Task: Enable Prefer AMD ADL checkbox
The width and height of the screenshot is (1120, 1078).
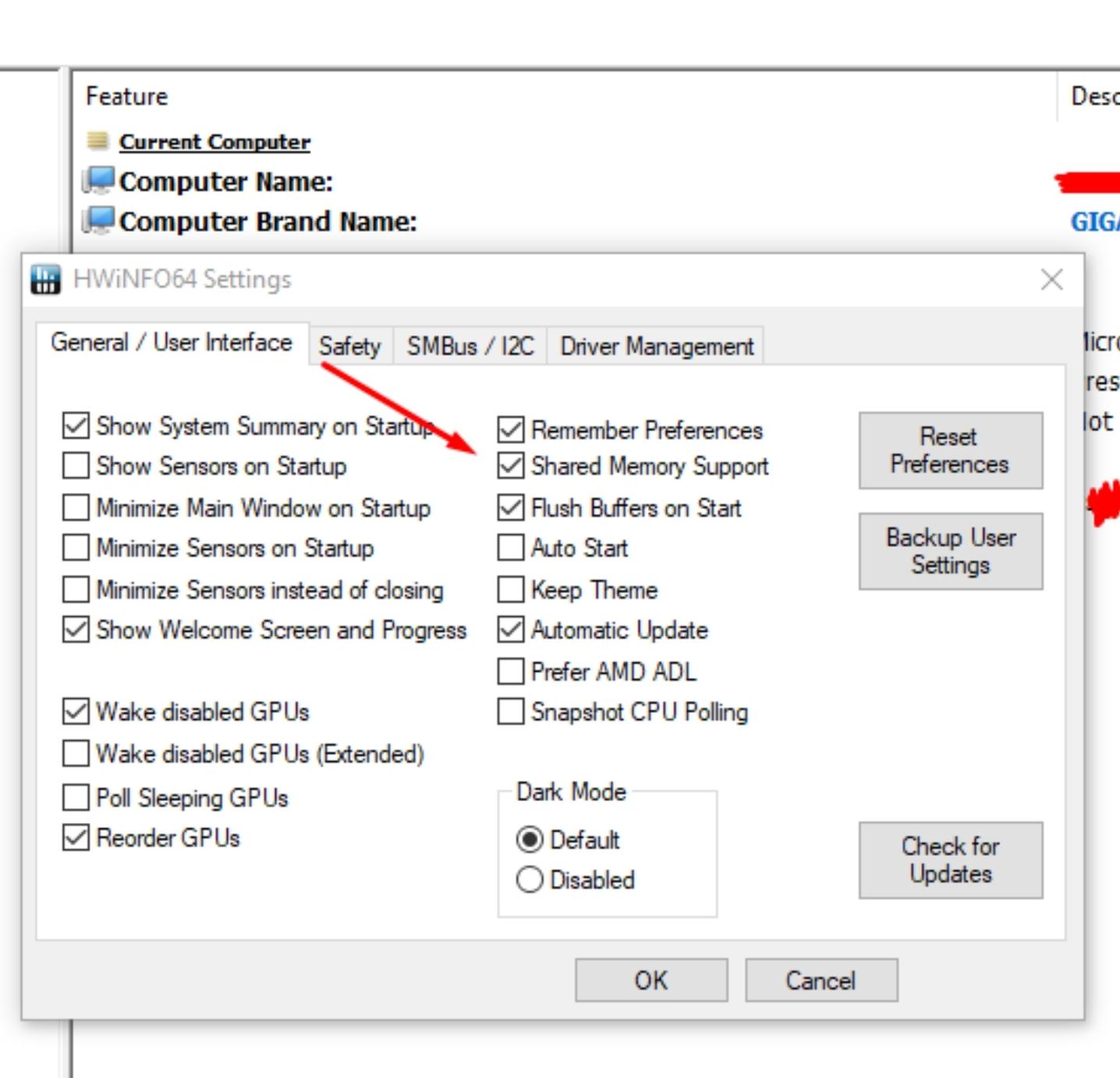Action: coord(511,671)
